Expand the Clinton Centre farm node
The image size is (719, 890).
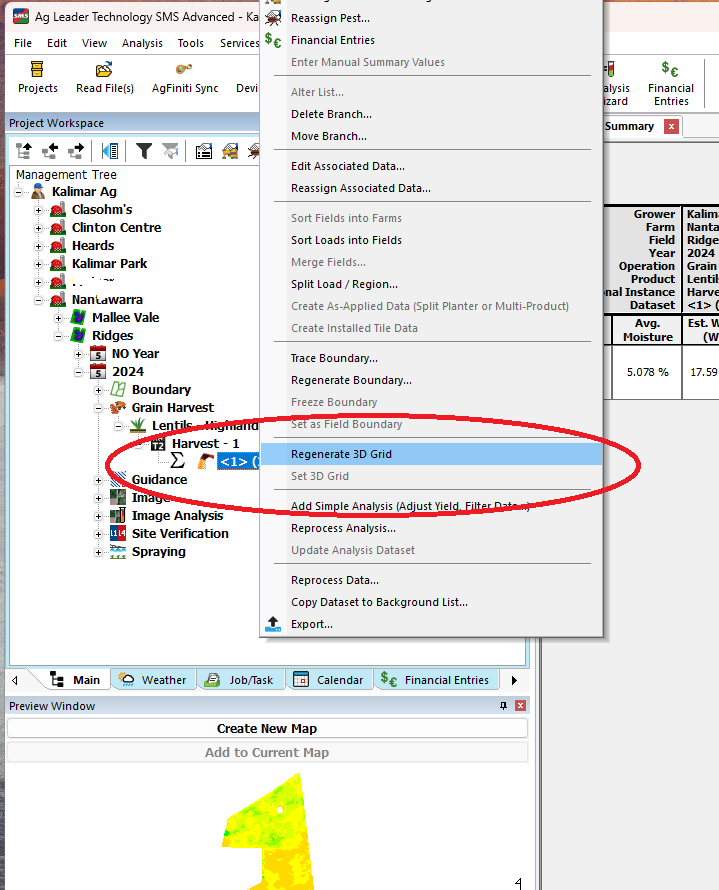[39, 228]
